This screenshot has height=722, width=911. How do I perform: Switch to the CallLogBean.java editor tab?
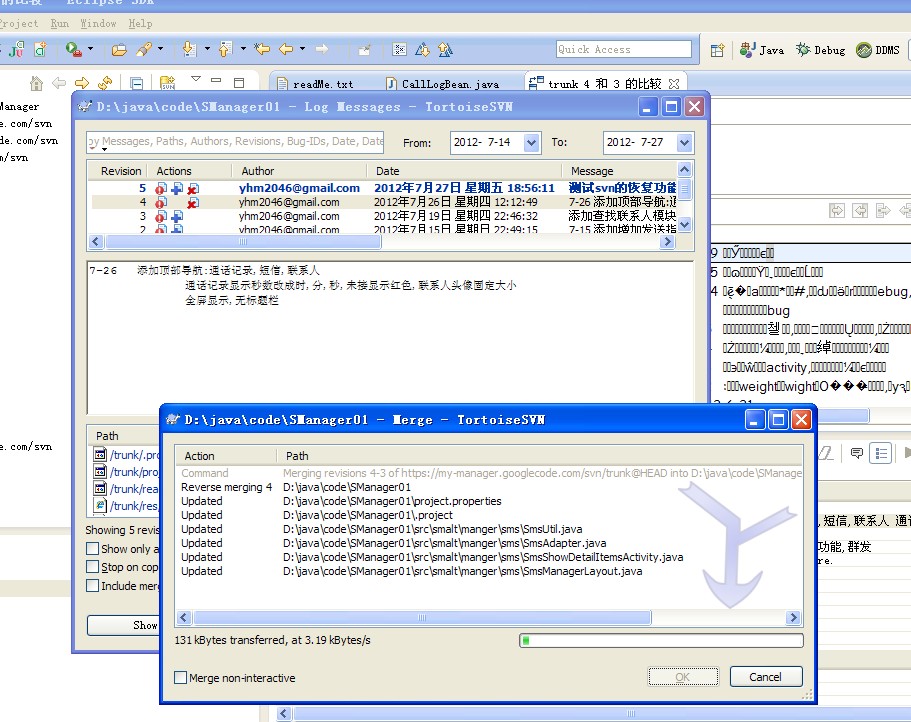point(443,84)
